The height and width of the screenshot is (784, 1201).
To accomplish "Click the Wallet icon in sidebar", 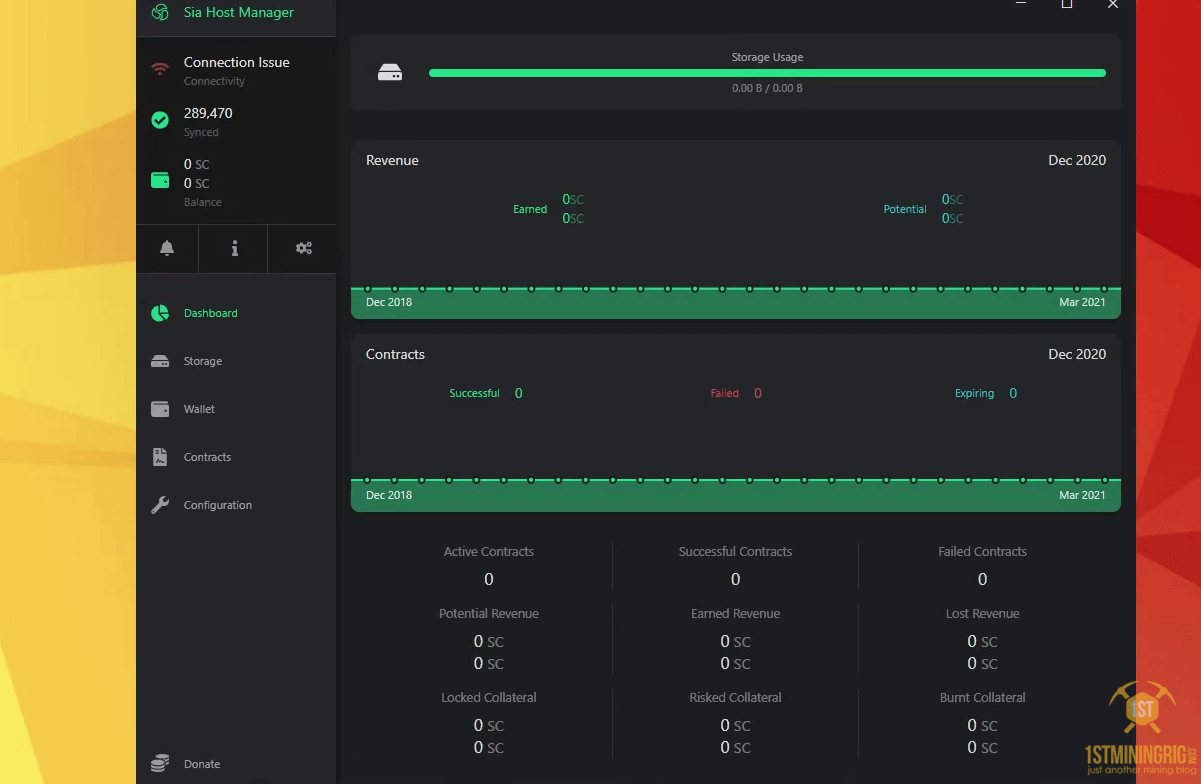I will [x=160, y=409].
